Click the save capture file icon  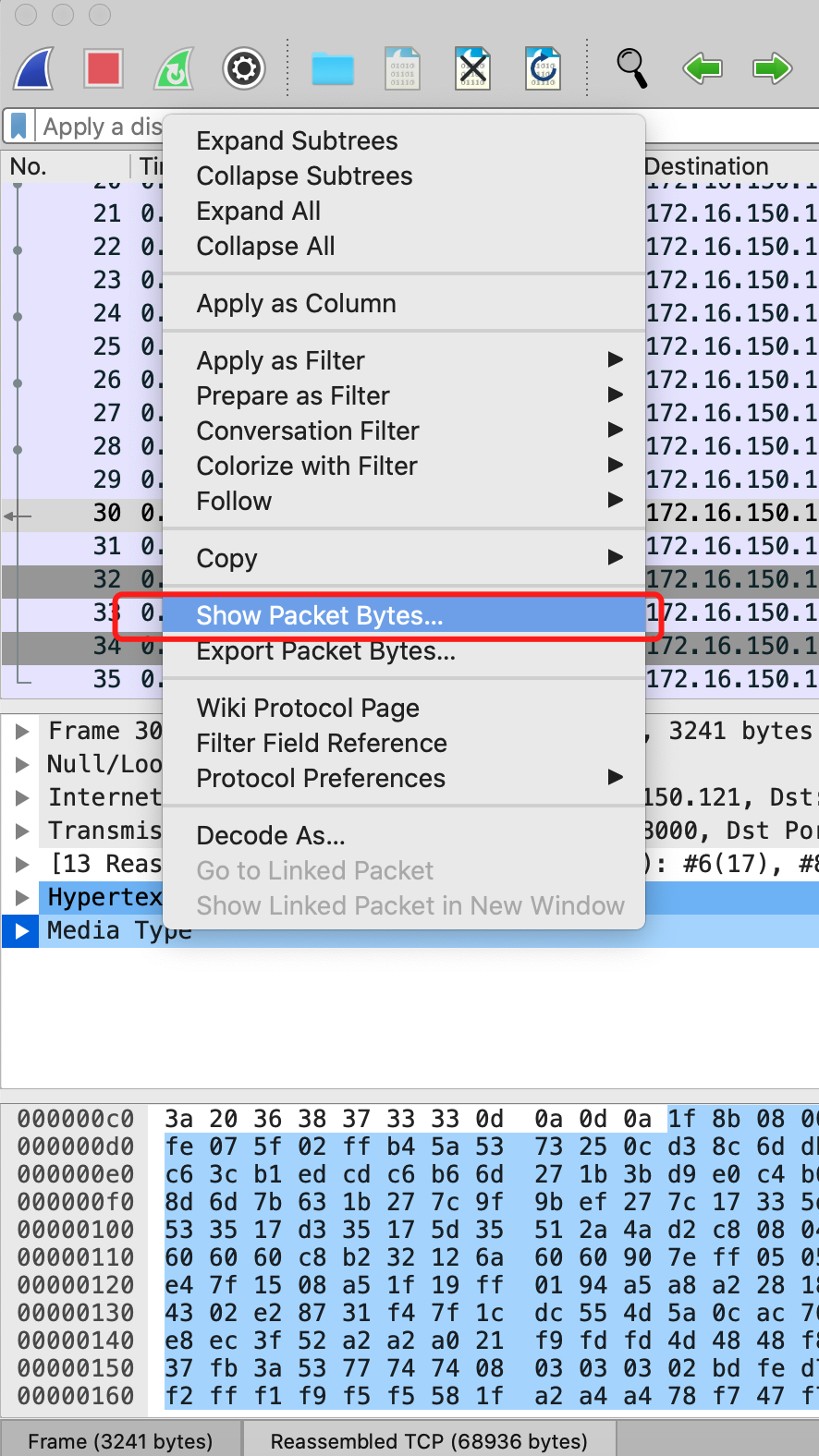[402, 69]
